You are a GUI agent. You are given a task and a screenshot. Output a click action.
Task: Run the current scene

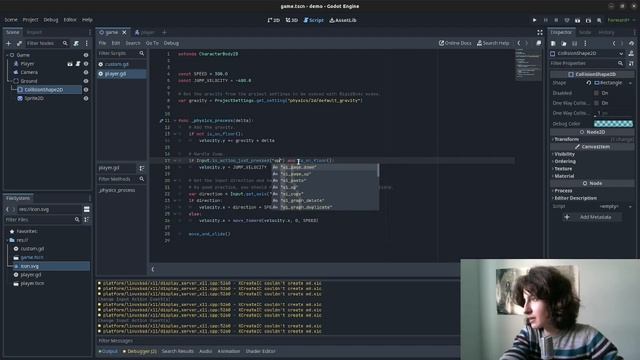coord(578,20)
